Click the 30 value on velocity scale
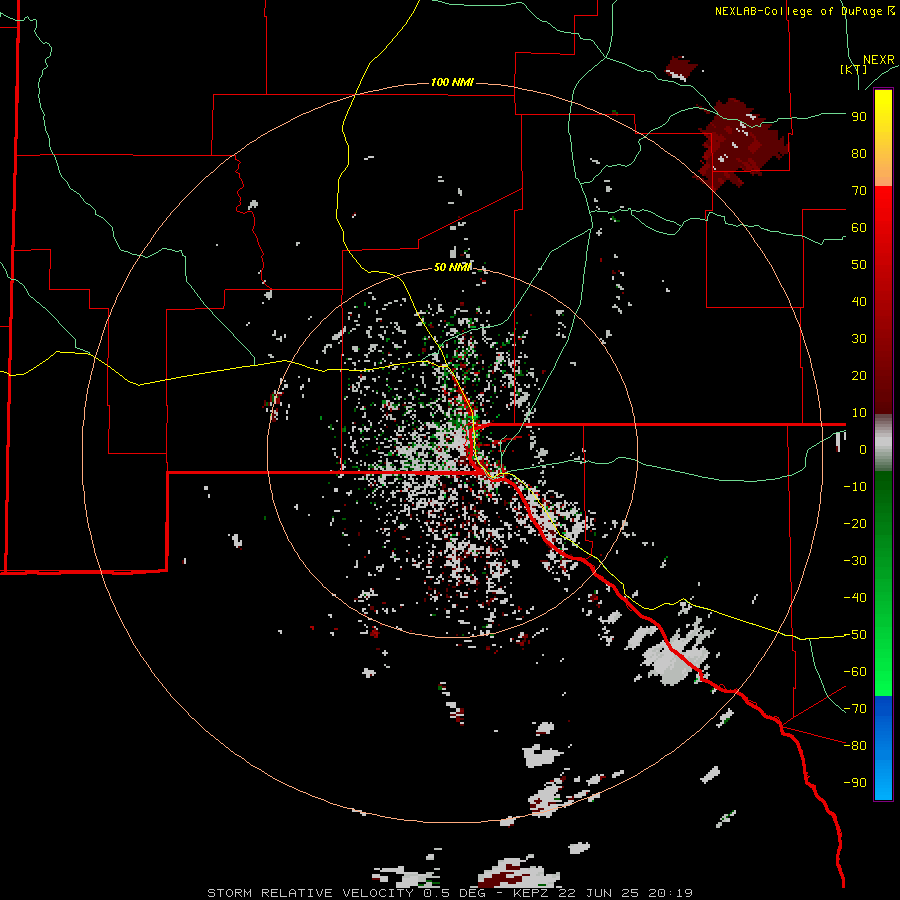 pos(859,339)
